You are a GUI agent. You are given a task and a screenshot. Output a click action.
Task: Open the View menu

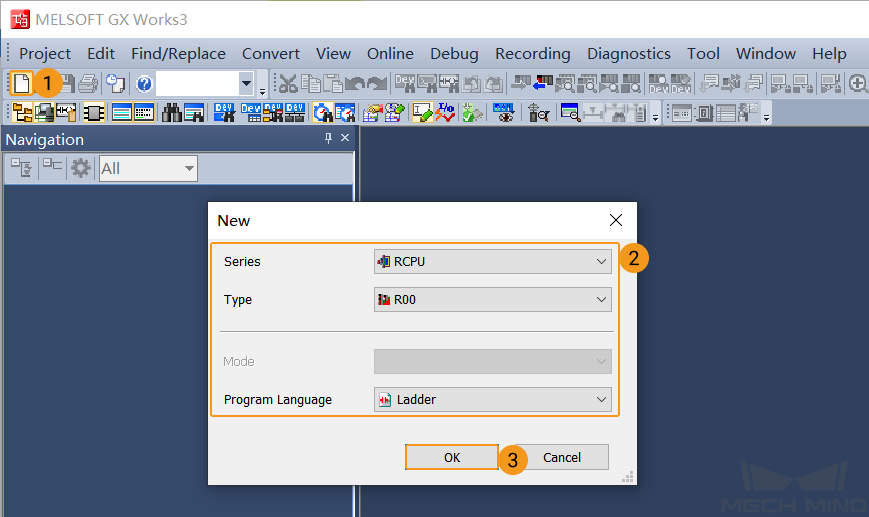pos(333,54)
